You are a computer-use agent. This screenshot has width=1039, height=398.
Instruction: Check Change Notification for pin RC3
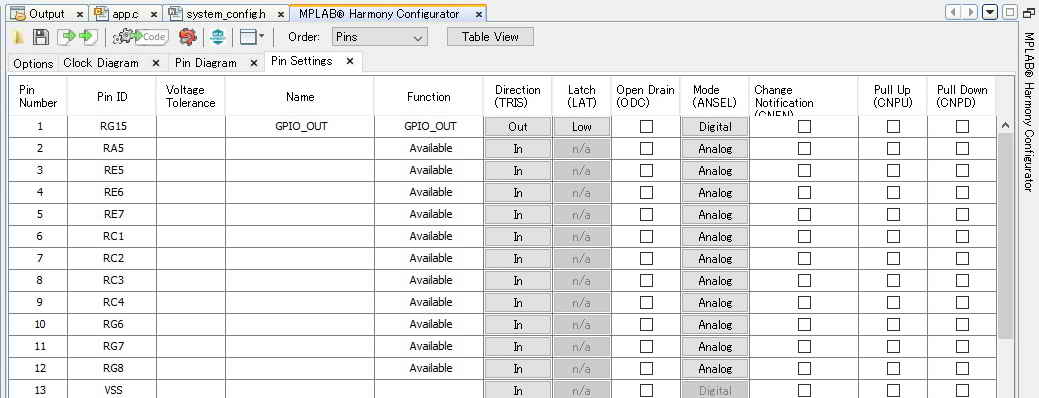(804, 280)
